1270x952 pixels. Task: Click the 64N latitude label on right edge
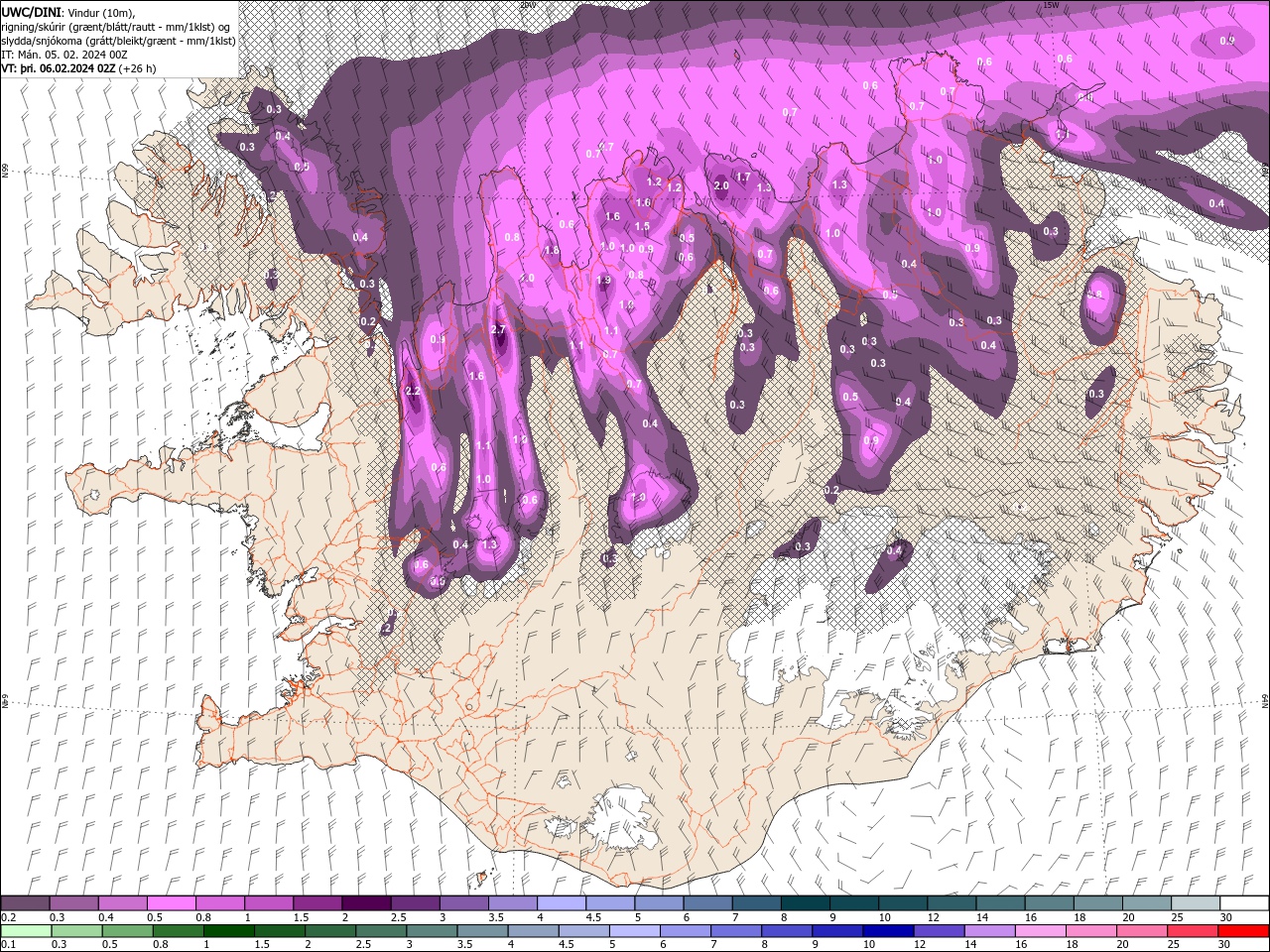pos(1265,700)
